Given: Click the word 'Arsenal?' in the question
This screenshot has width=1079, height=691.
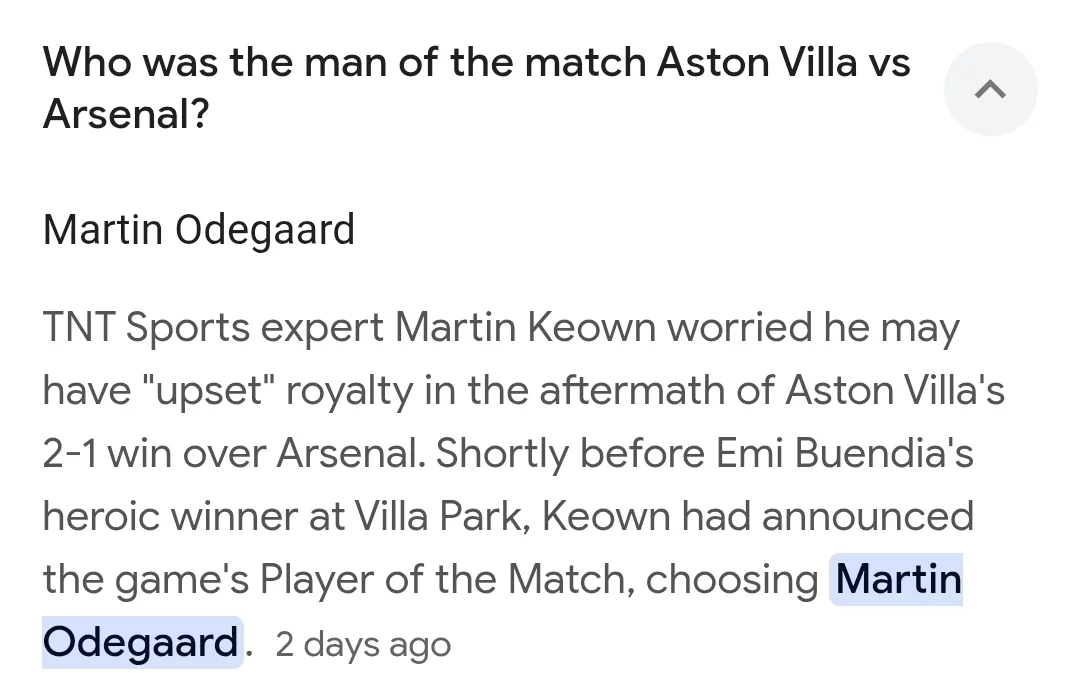Looking at the screenshot, I should tap(126, 115).
